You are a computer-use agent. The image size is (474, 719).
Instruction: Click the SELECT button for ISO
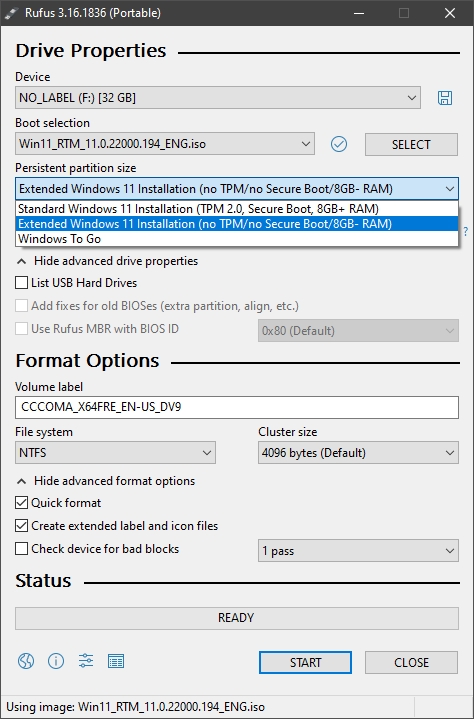click(x=411, y=144)
